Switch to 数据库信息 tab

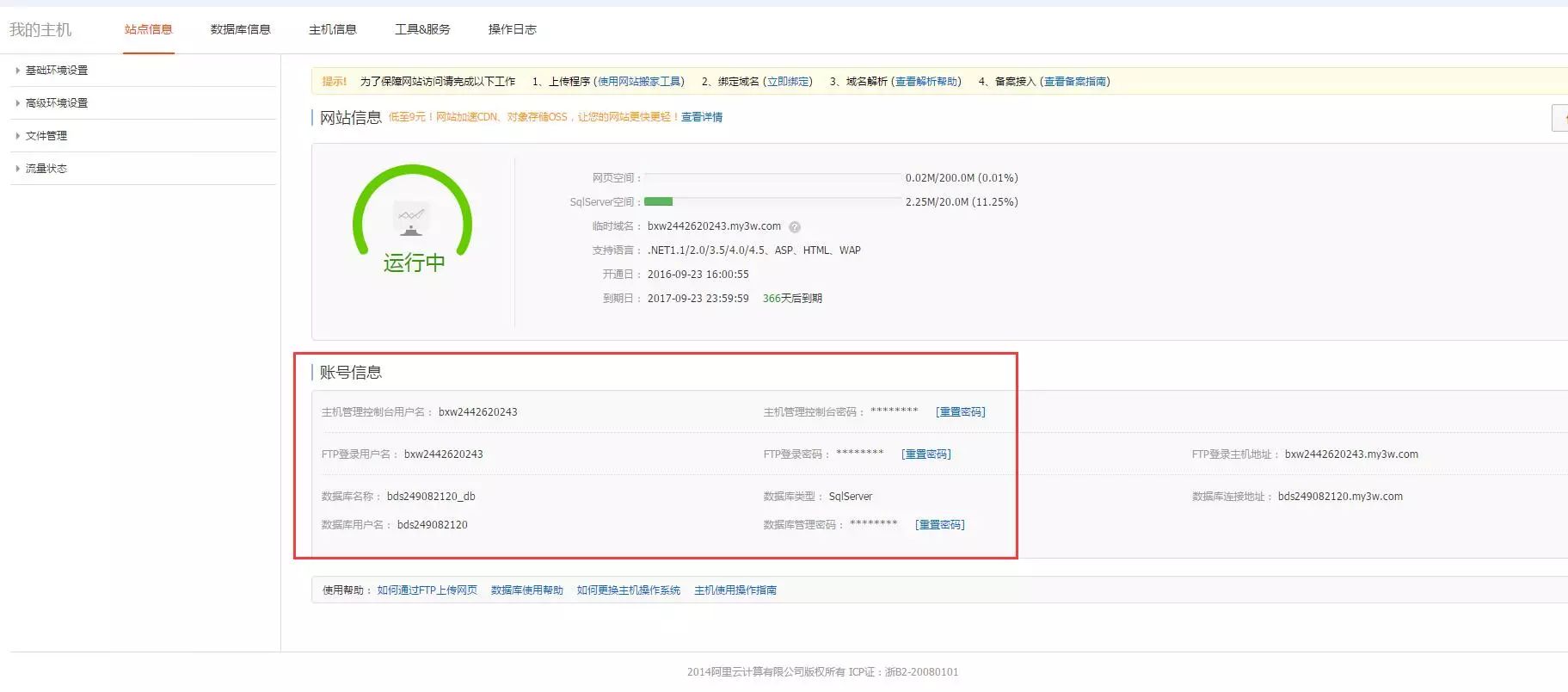tap(241, 29)
